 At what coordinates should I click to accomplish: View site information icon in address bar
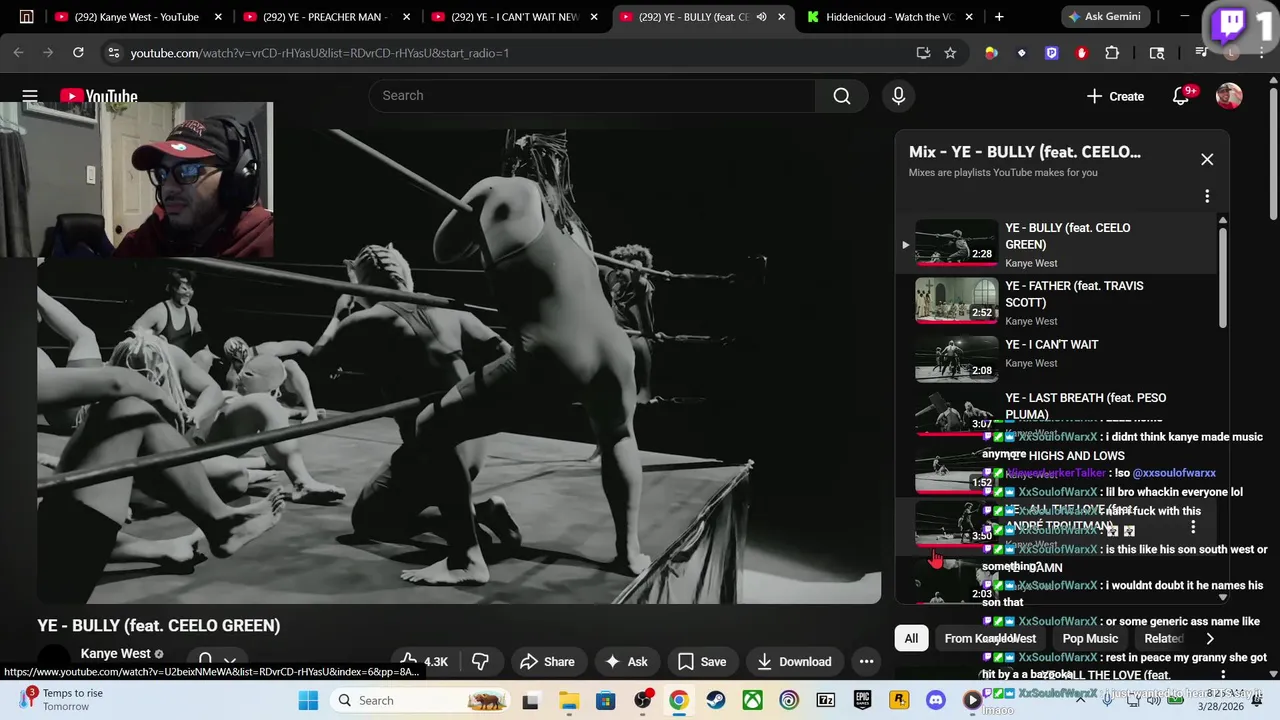[113, 52]
